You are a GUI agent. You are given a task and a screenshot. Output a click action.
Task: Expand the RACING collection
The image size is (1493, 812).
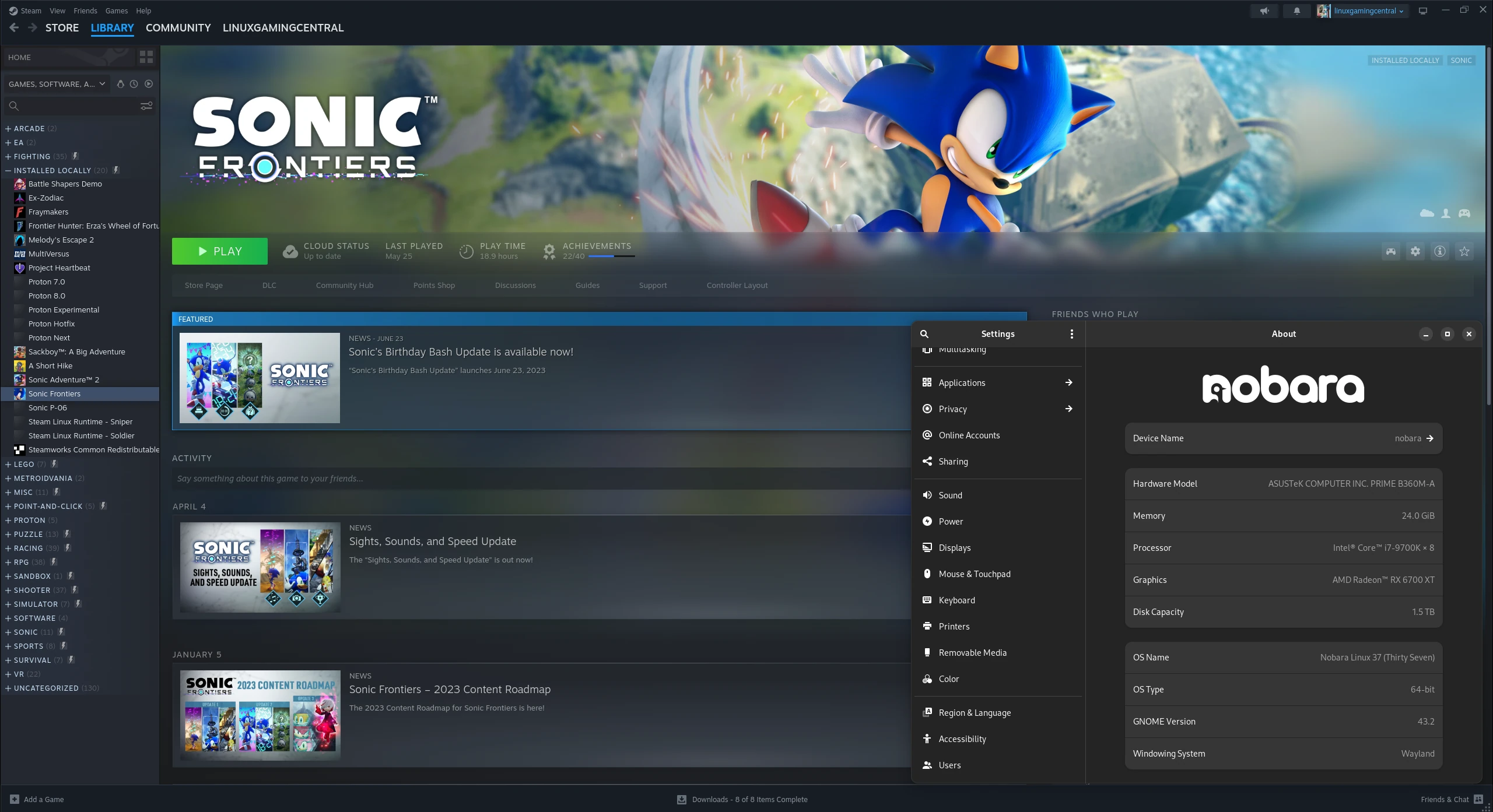(x=8, y=548)
